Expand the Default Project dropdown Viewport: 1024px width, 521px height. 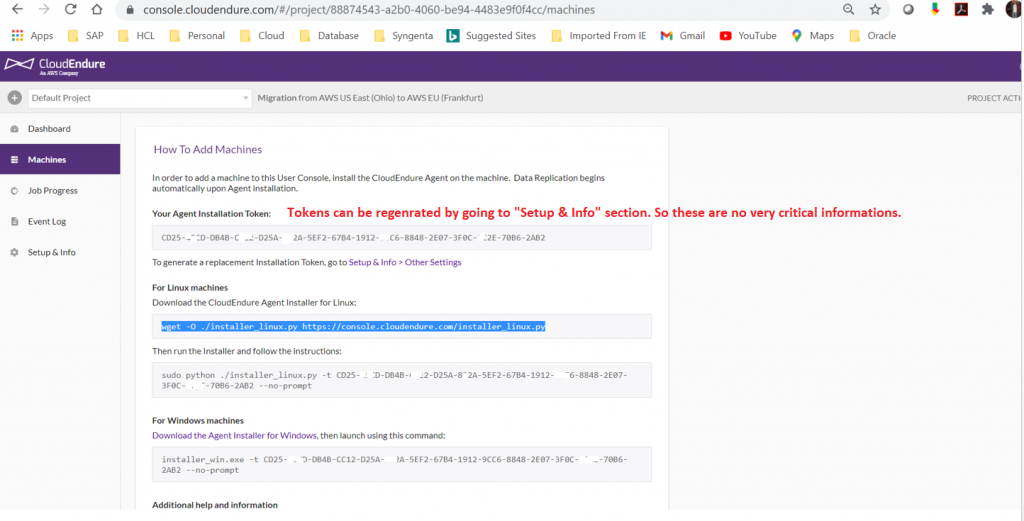[x=139, y=98]
